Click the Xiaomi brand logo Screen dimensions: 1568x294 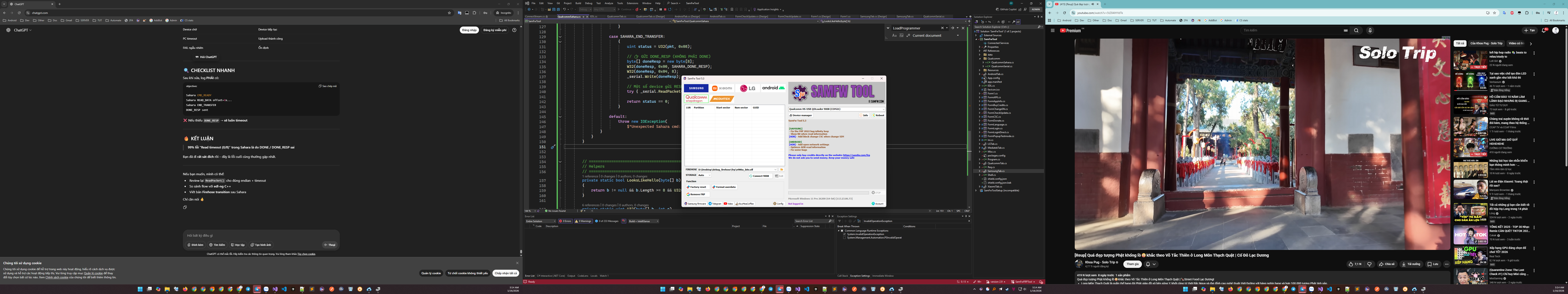coord(722,88)
